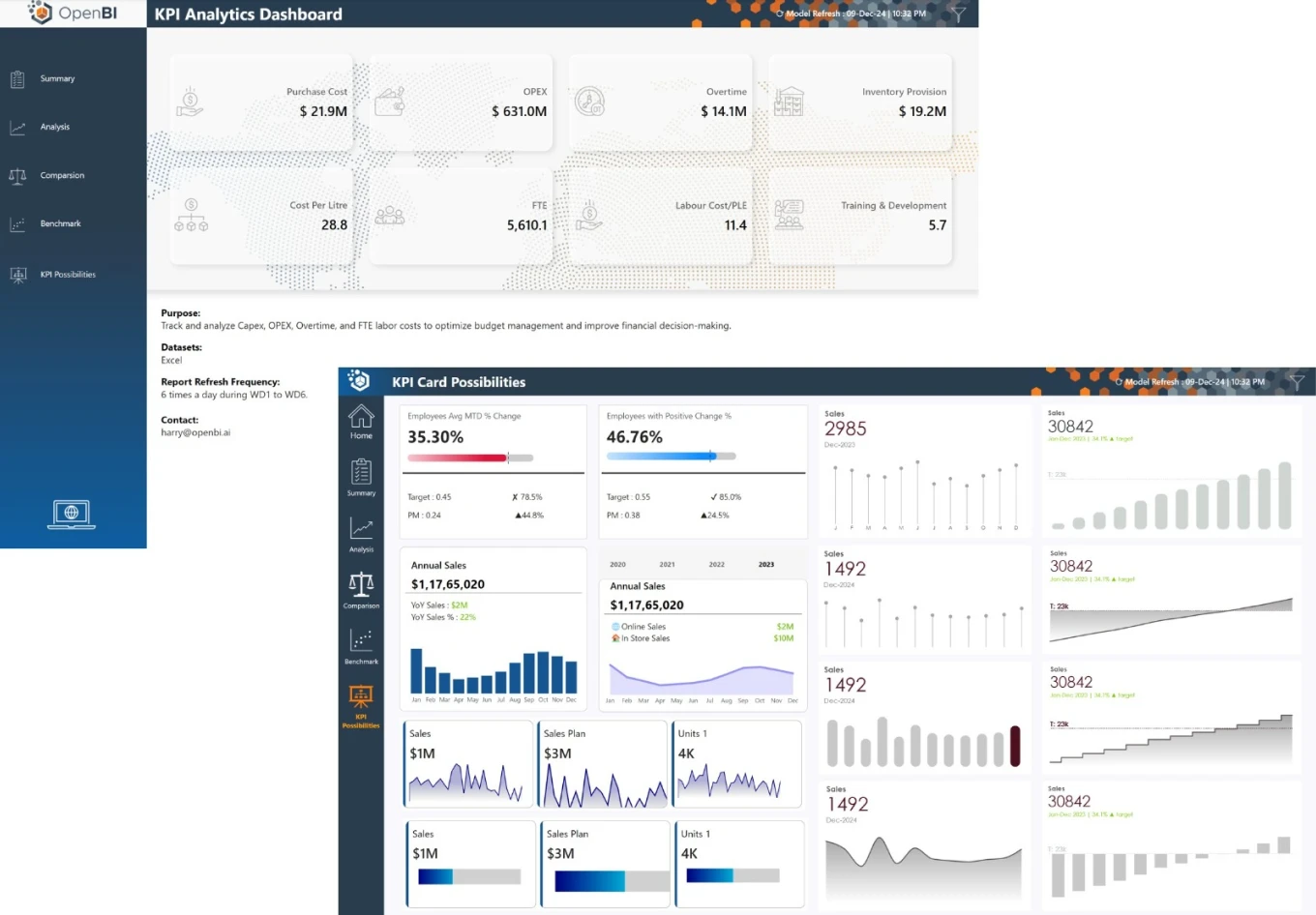1316x915 pixels.
Task: Go to Analysis in left sidebar
Action: 54,128
